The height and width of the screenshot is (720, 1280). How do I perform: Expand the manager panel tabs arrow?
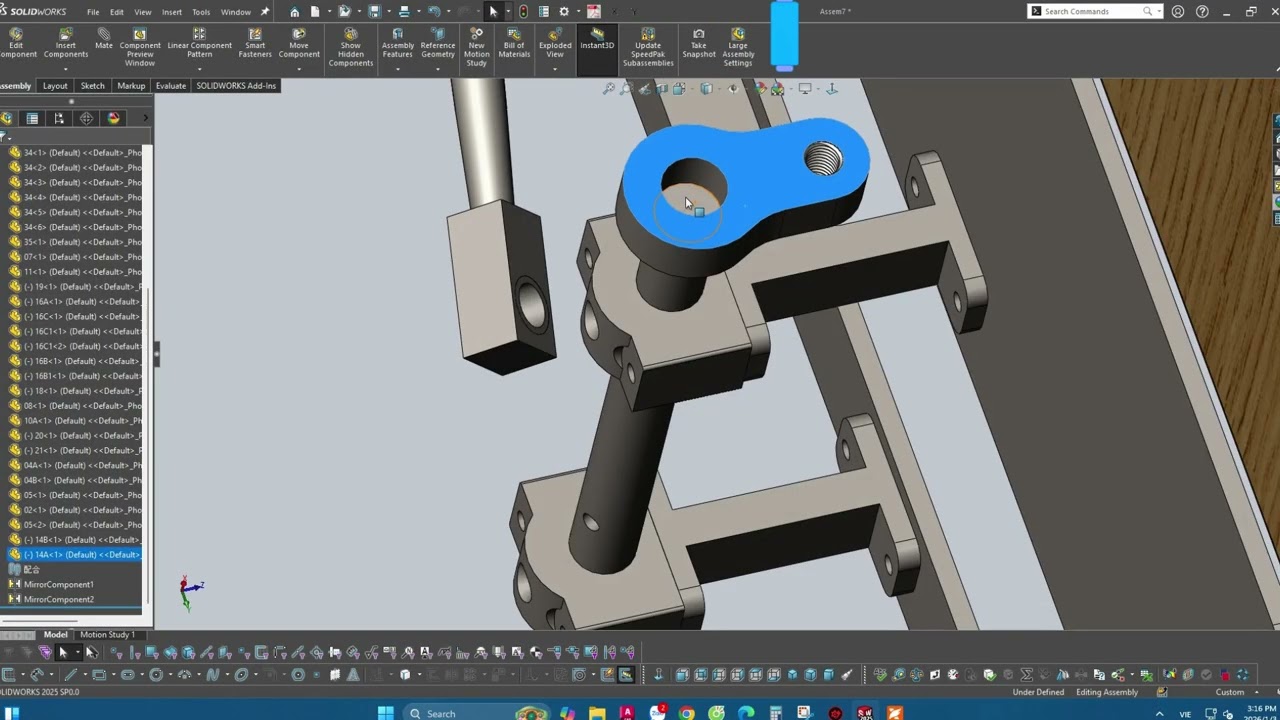point(146,119)
